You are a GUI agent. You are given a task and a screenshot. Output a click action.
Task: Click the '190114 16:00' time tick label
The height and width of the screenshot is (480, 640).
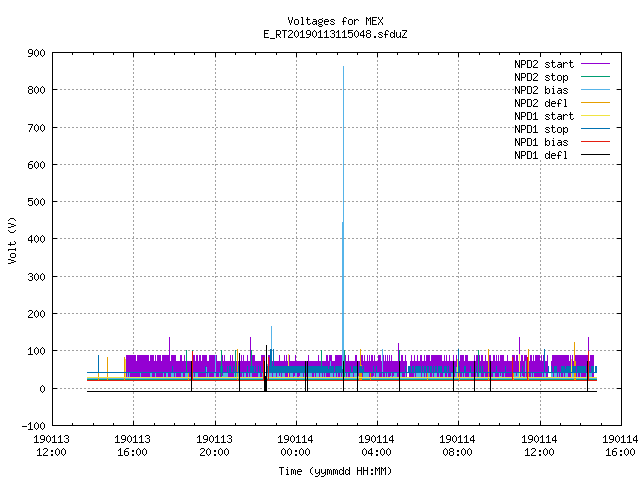click(x=620, y=446)
